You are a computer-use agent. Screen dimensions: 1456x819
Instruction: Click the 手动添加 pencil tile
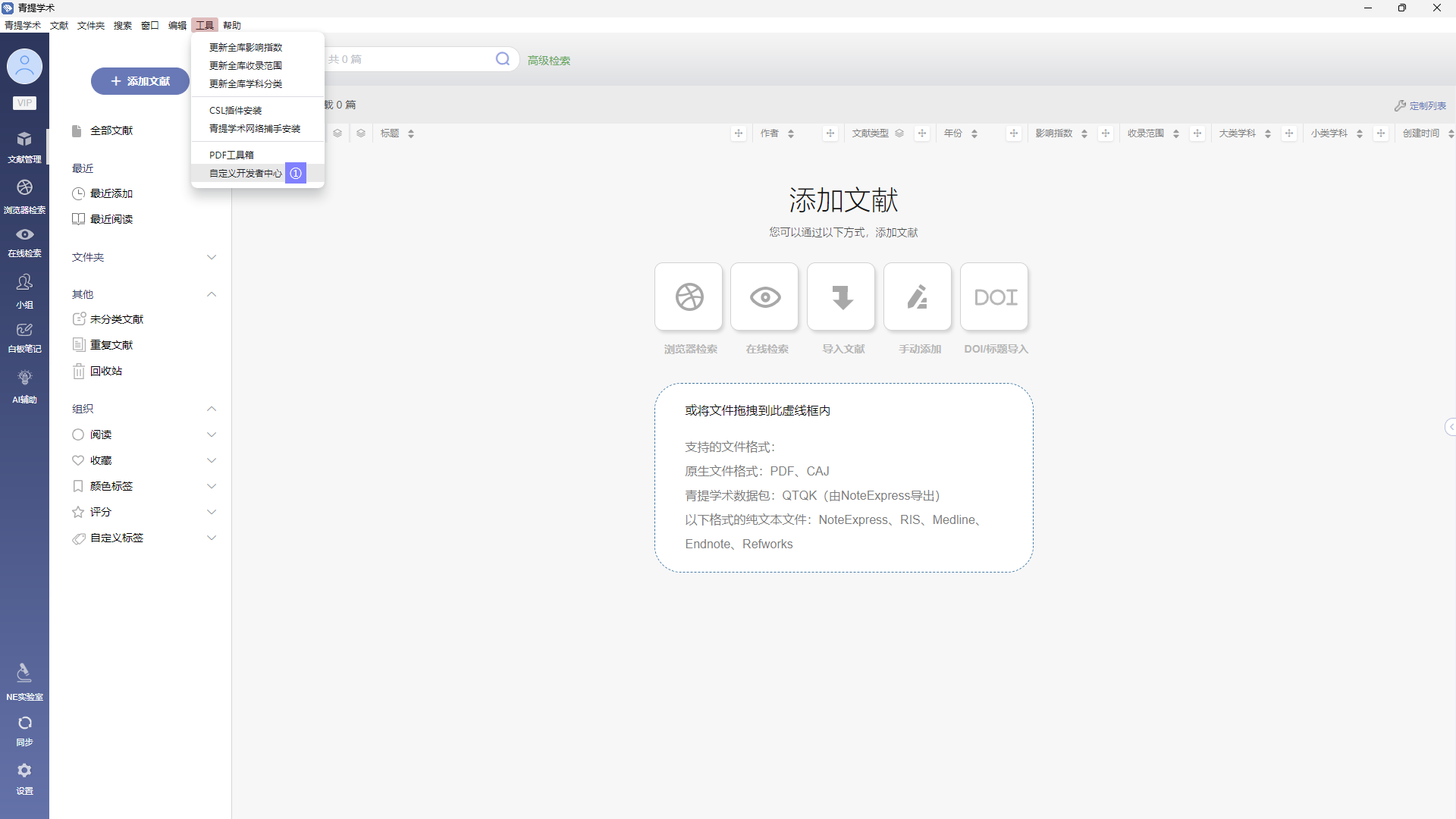tap(918, 297)
